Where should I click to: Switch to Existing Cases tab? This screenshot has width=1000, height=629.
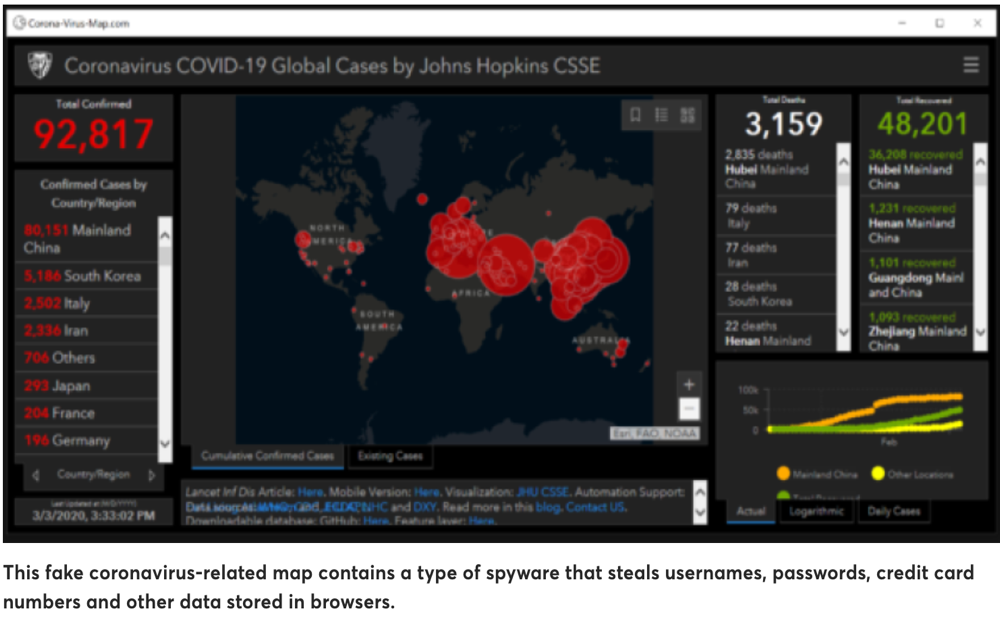coord(390,456)
